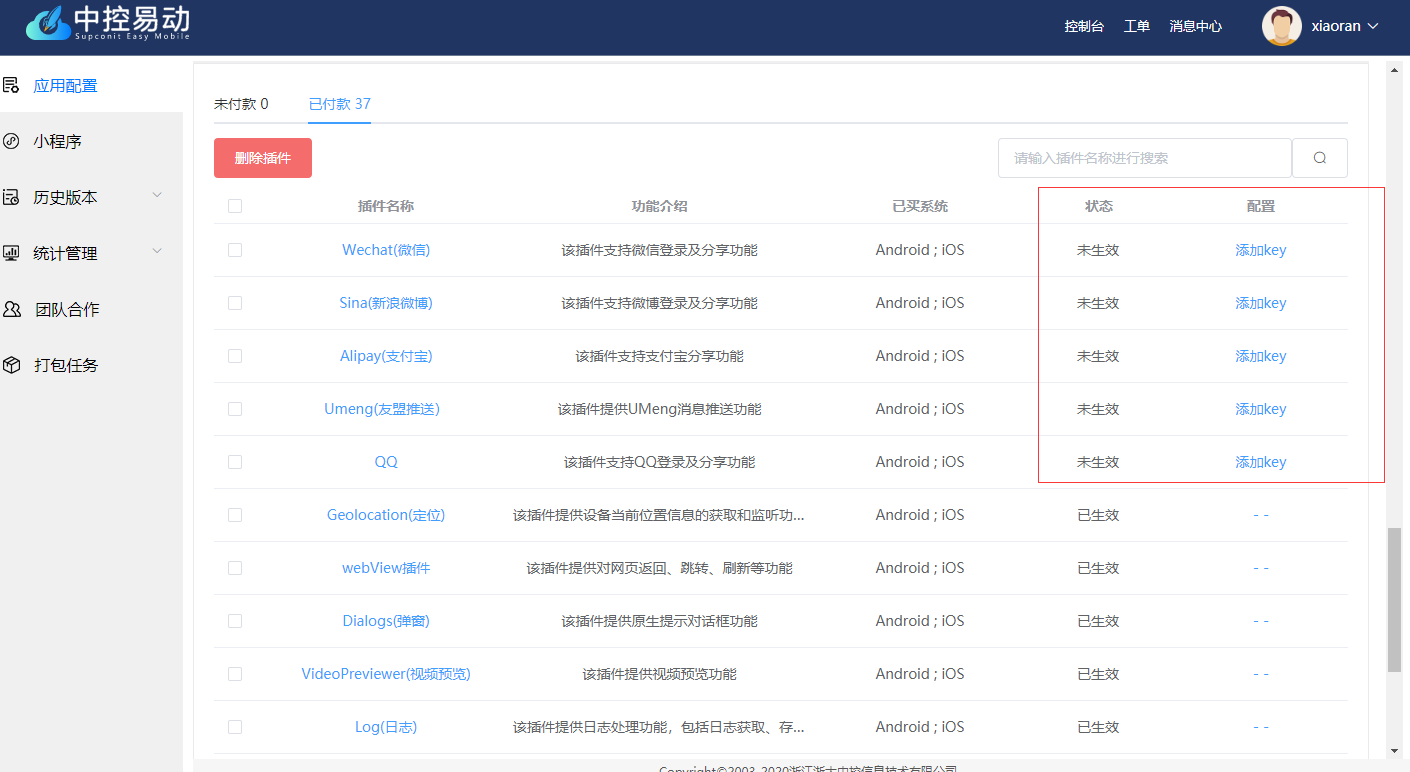Switch to the 未付款 0 tab
The width and height of the screenshot is (1410, 772).
click(x=241, y=104)
